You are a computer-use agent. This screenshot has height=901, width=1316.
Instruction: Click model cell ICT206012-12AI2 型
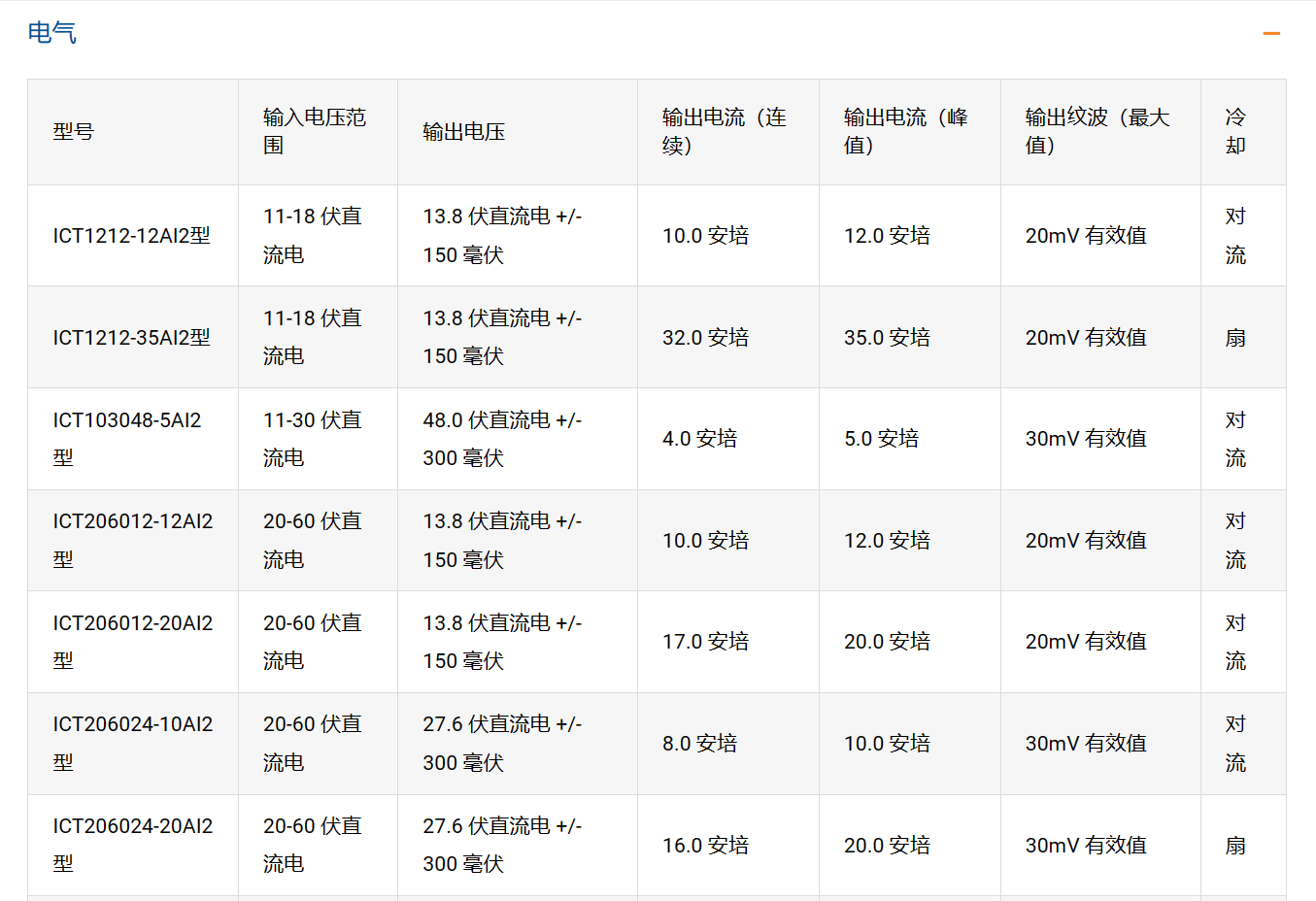pyautogui.click(x=133, y=541)
